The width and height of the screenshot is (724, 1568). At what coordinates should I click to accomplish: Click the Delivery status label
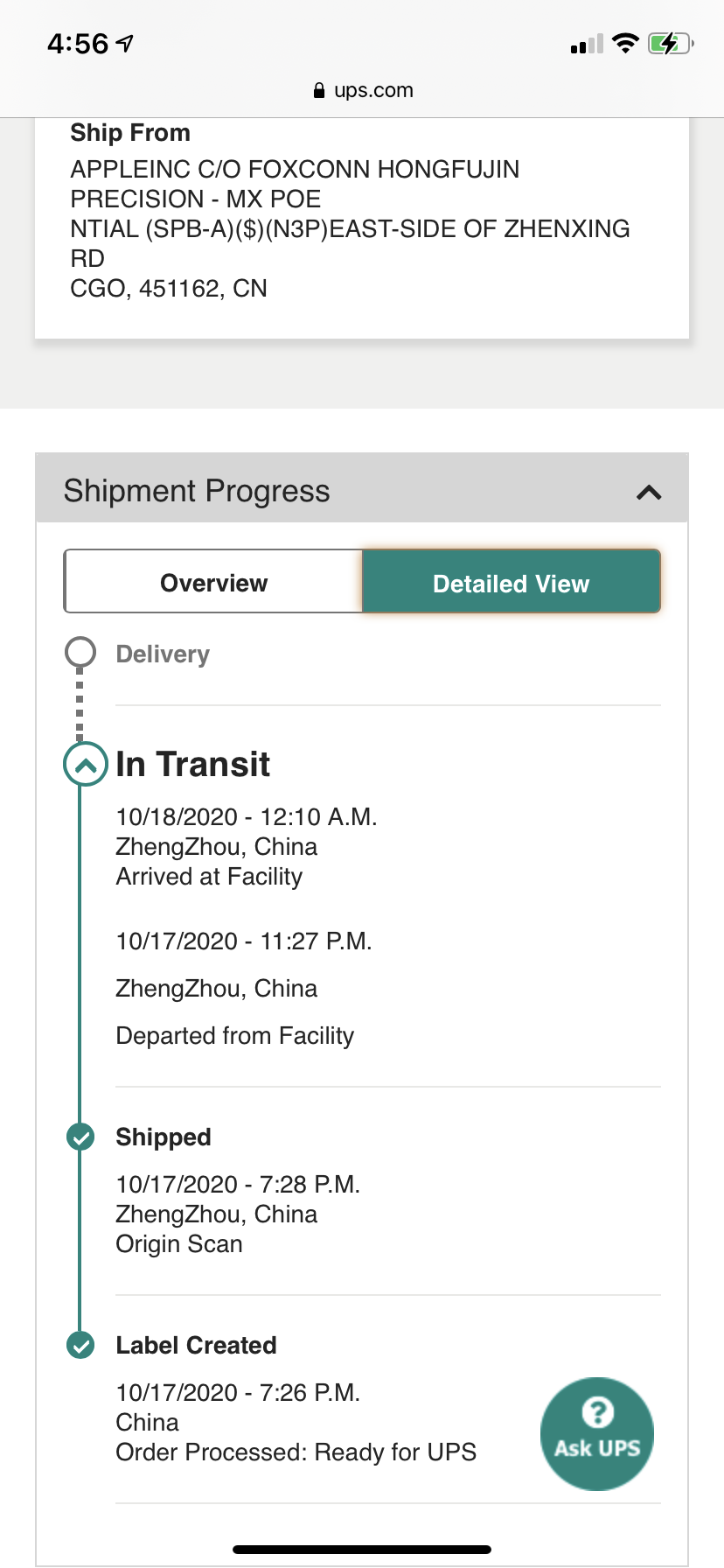click(163, 654)
